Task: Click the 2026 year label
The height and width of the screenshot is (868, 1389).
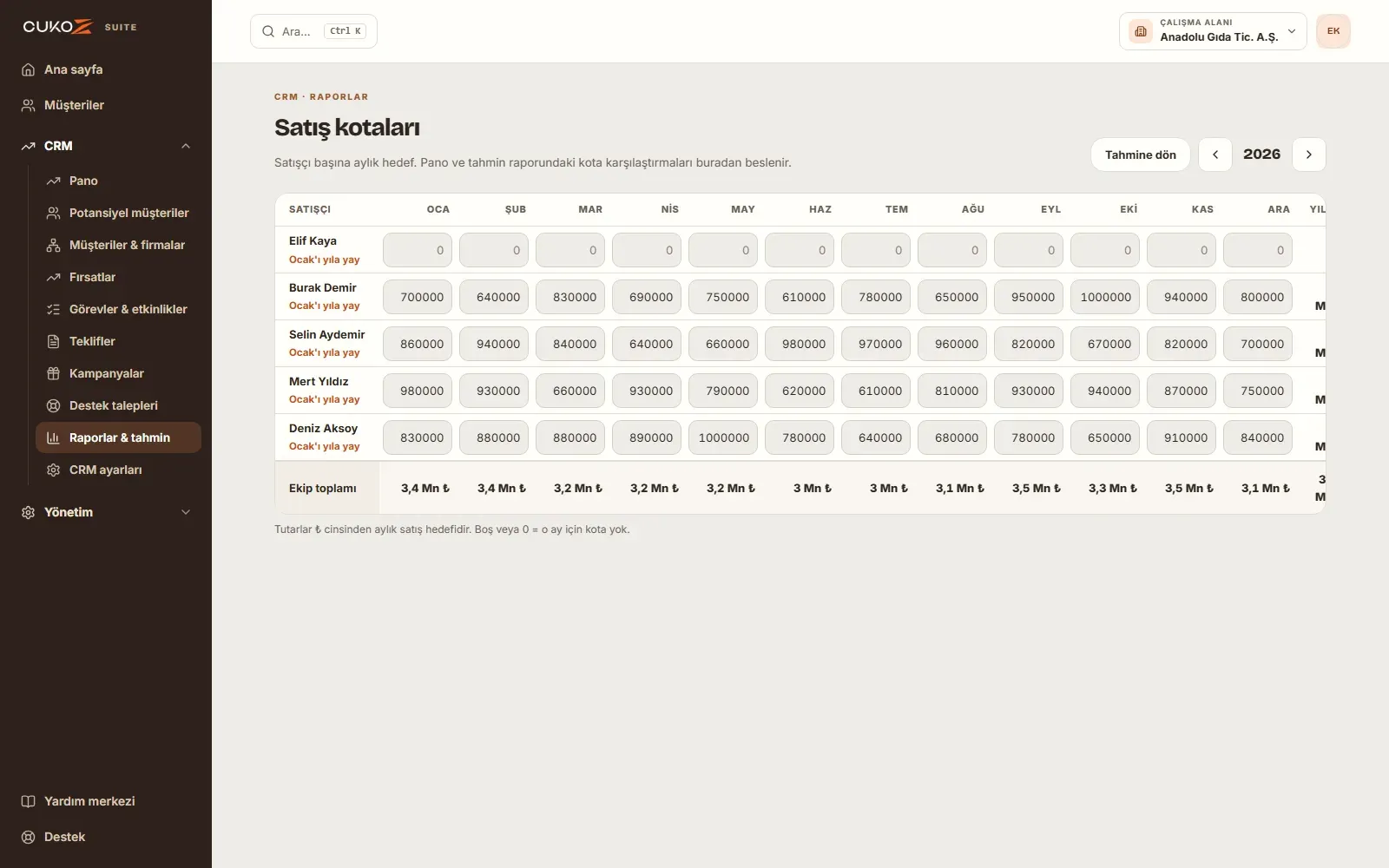Action: click(1261, 155)
